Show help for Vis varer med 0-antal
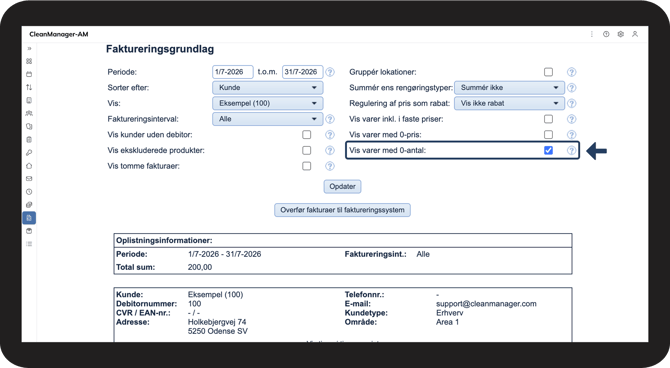This screenshot has width=670, height=368. coord(571,150)
